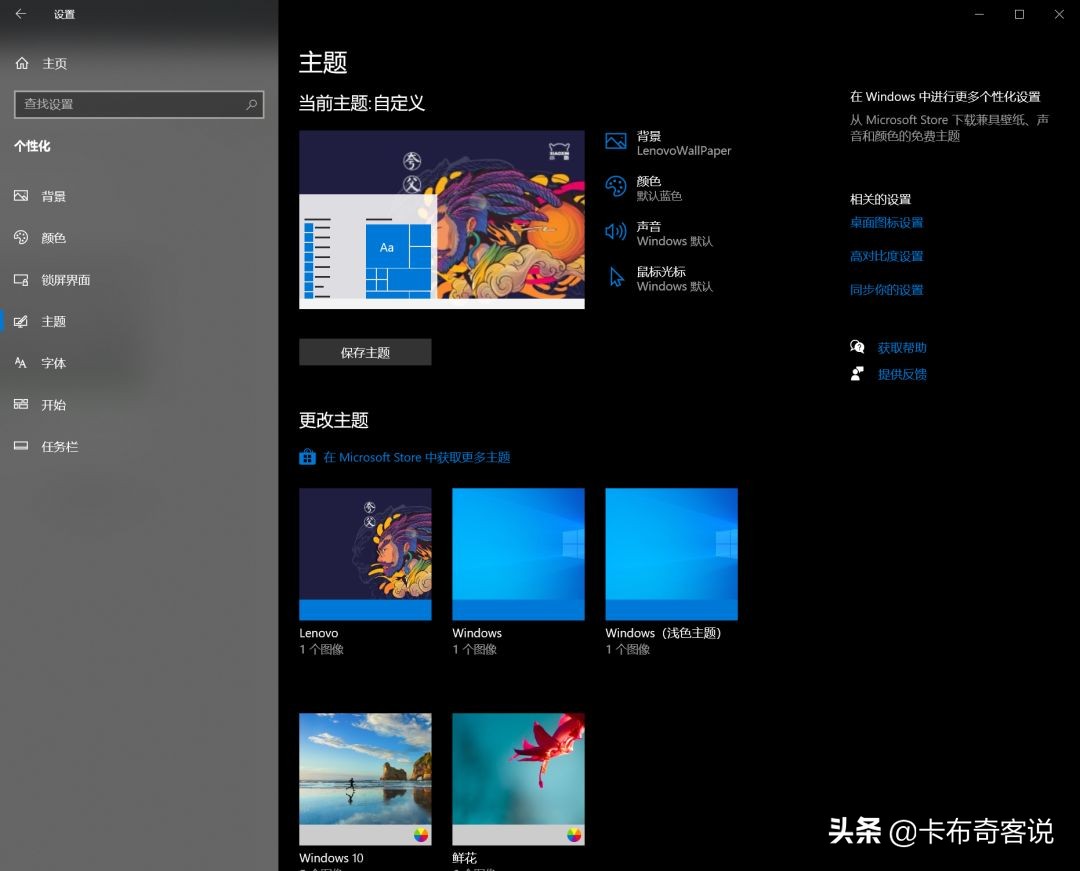The image size is (1080, 871).
Task: Click the 背景 LenovoWallPaper label
Action: pyautogui.click(x=683, y=143)
